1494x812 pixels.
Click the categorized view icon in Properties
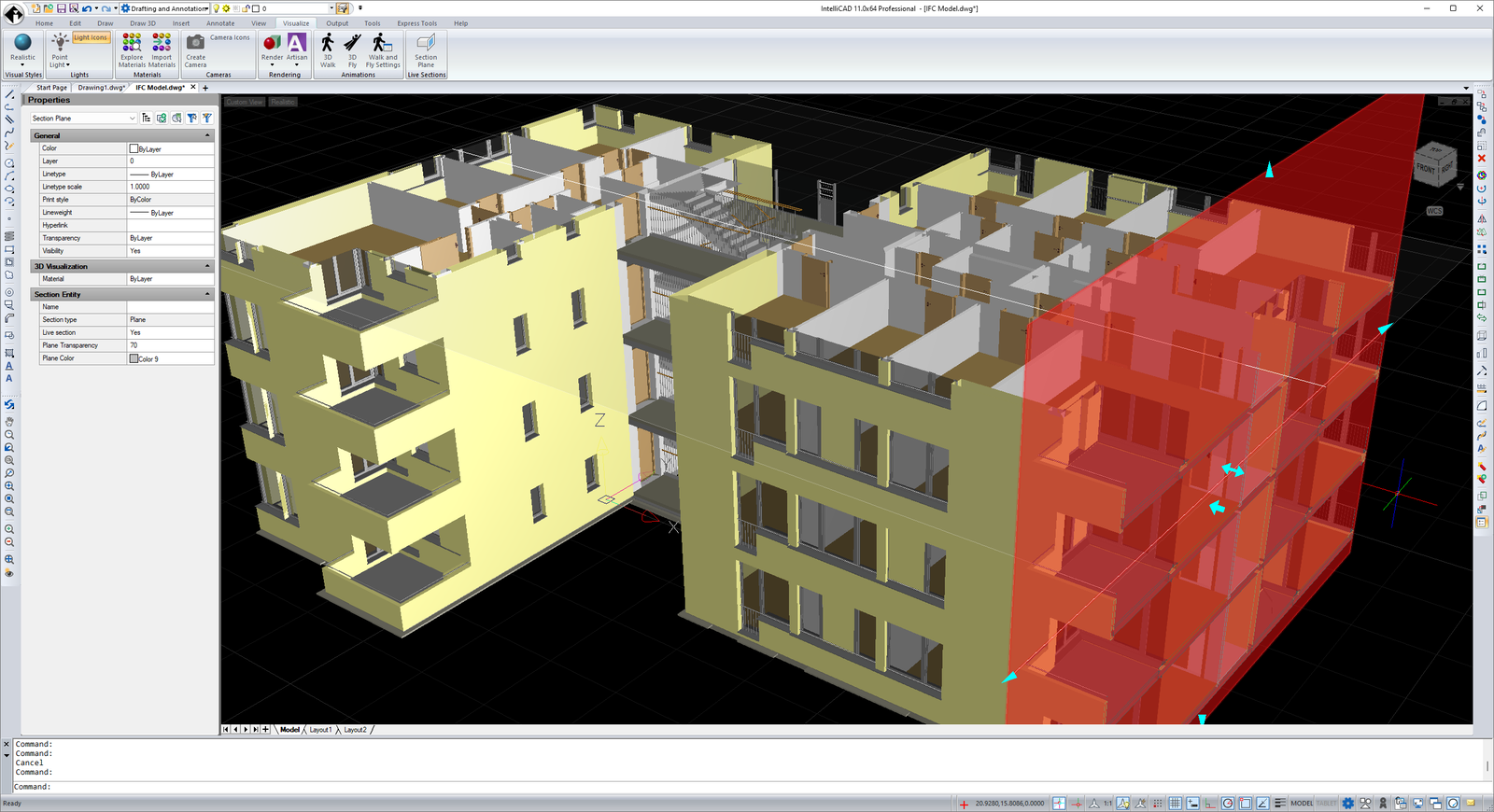pos(147,119)
